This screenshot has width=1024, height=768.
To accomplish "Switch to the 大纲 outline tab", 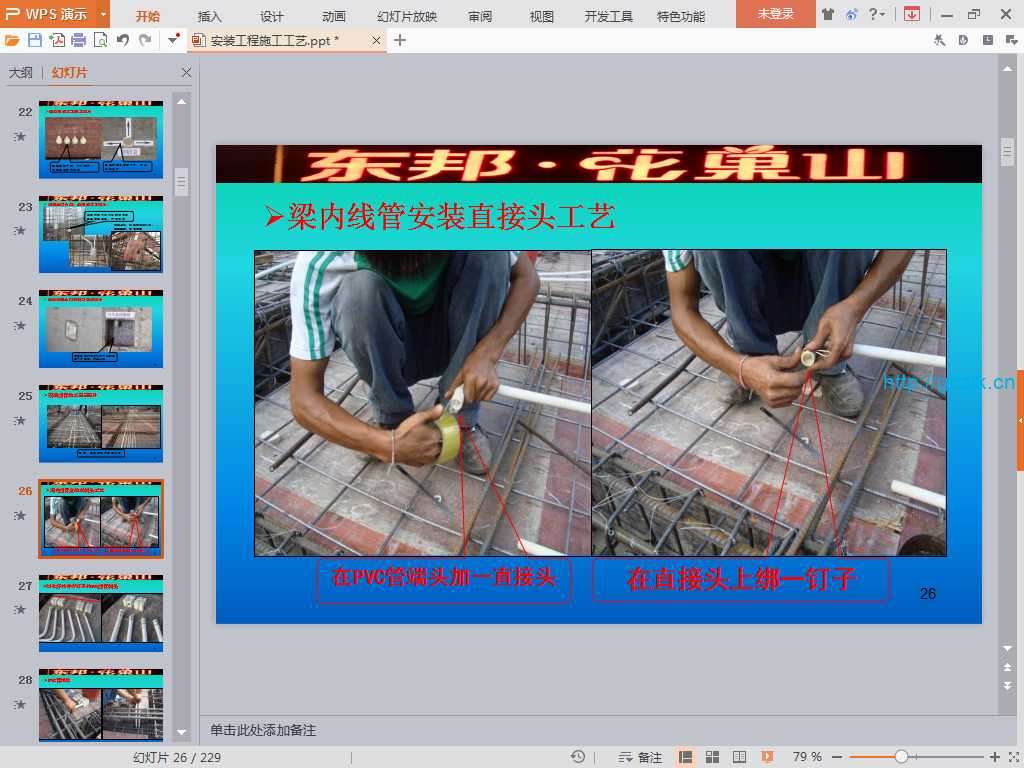I will click(21, 73).
